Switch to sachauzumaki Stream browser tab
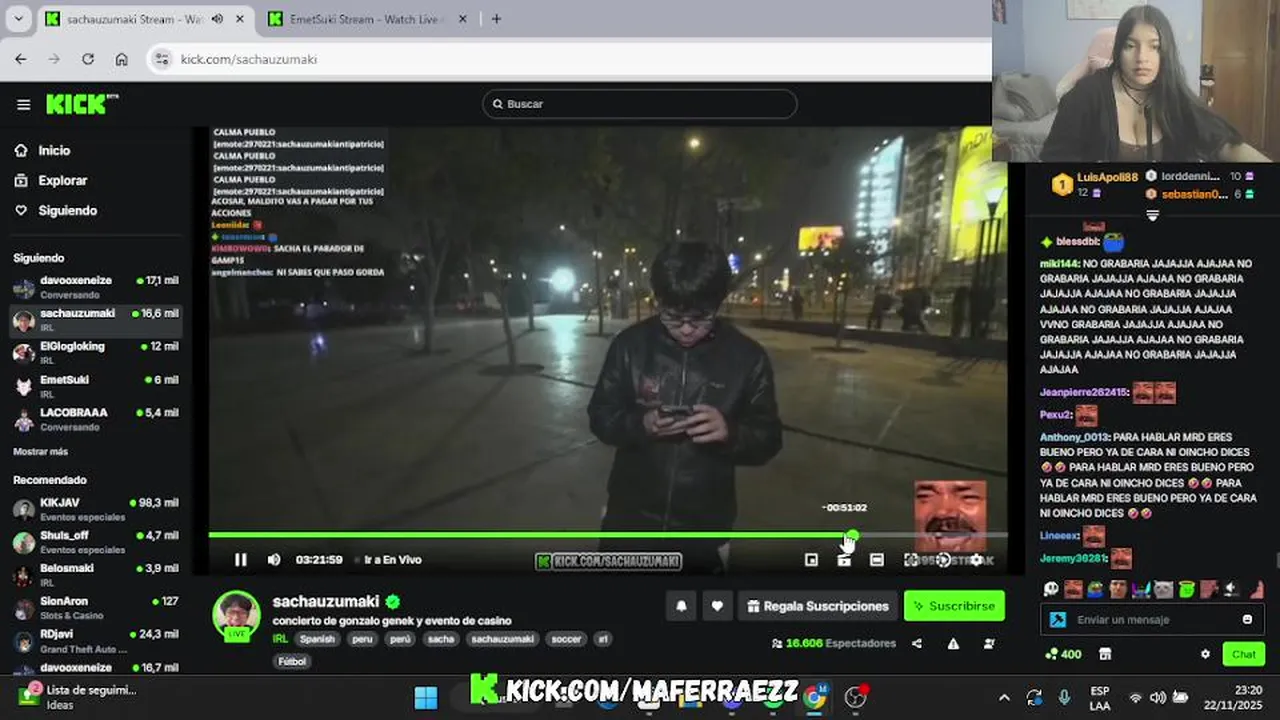1280x720 pixels. [145, 19]
